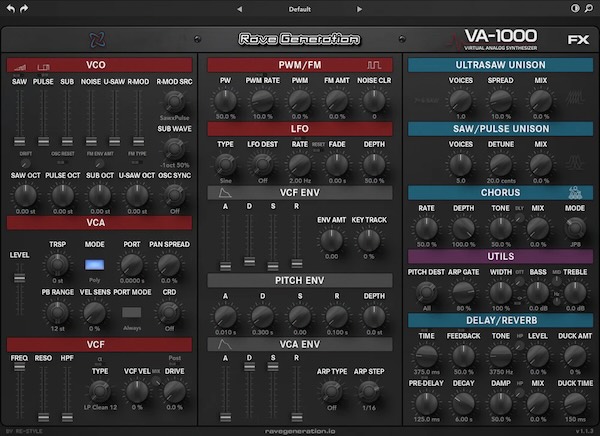Click the undo arrow icon
Image resolution: width=600 pixels, height=436 pixels.
click(11, 9)
